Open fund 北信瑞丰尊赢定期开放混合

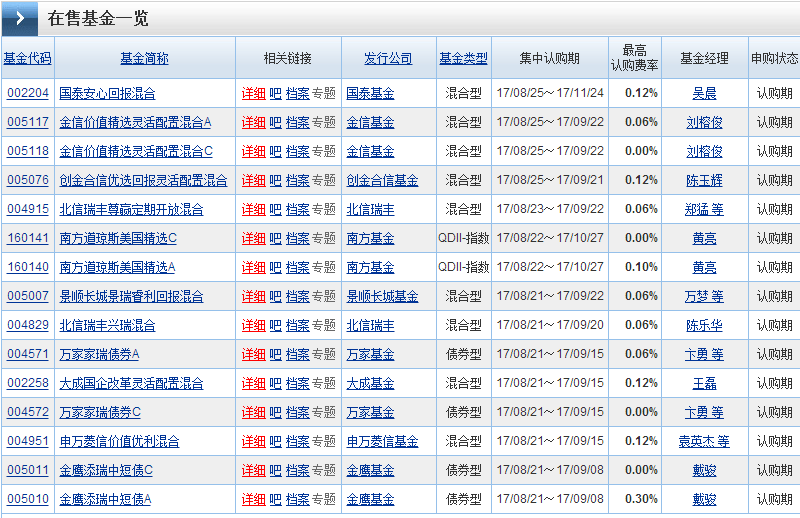click(131, 209)
